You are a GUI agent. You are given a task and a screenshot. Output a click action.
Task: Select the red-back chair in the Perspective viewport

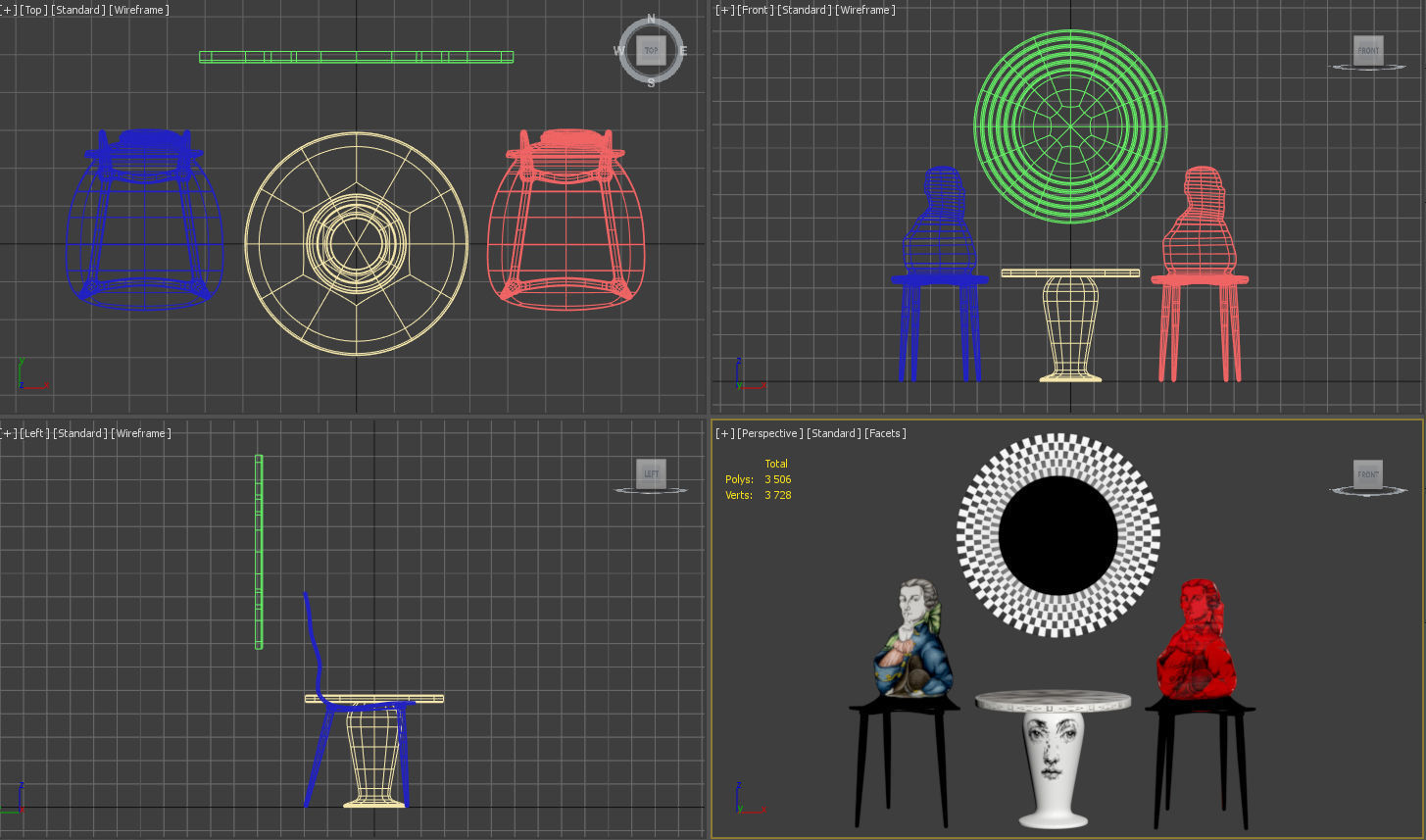(1199, 704)
